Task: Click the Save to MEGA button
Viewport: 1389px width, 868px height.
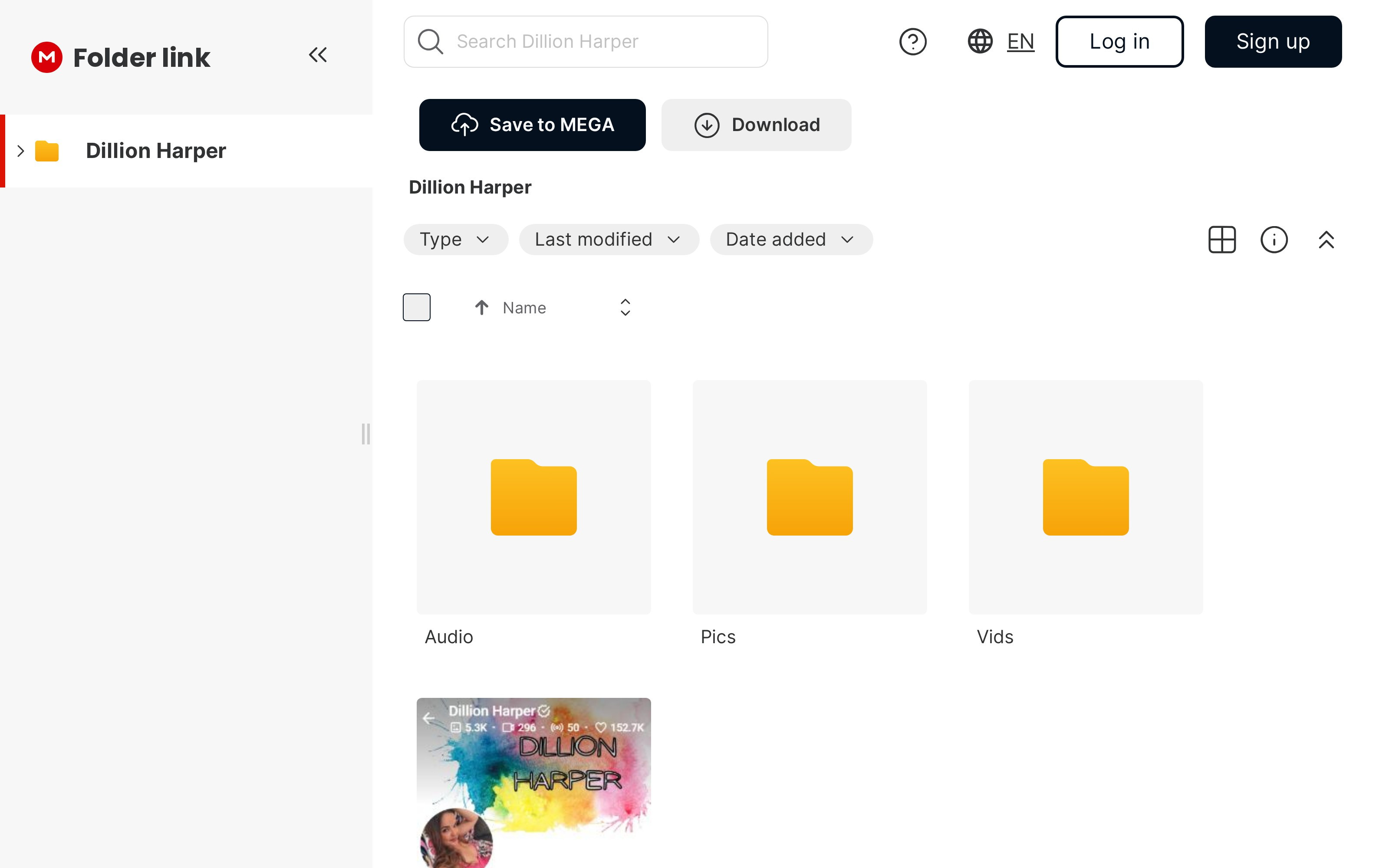Action: tap(532, 125)
